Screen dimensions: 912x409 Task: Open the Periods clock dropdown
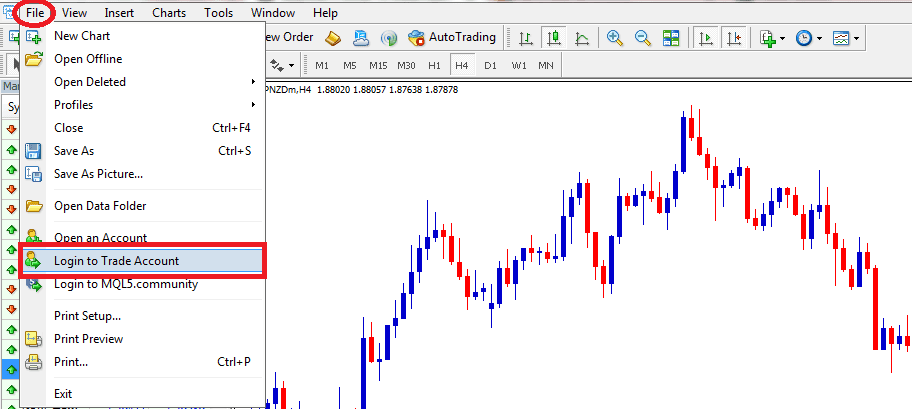pyautogui.click(x=809, y=38)
